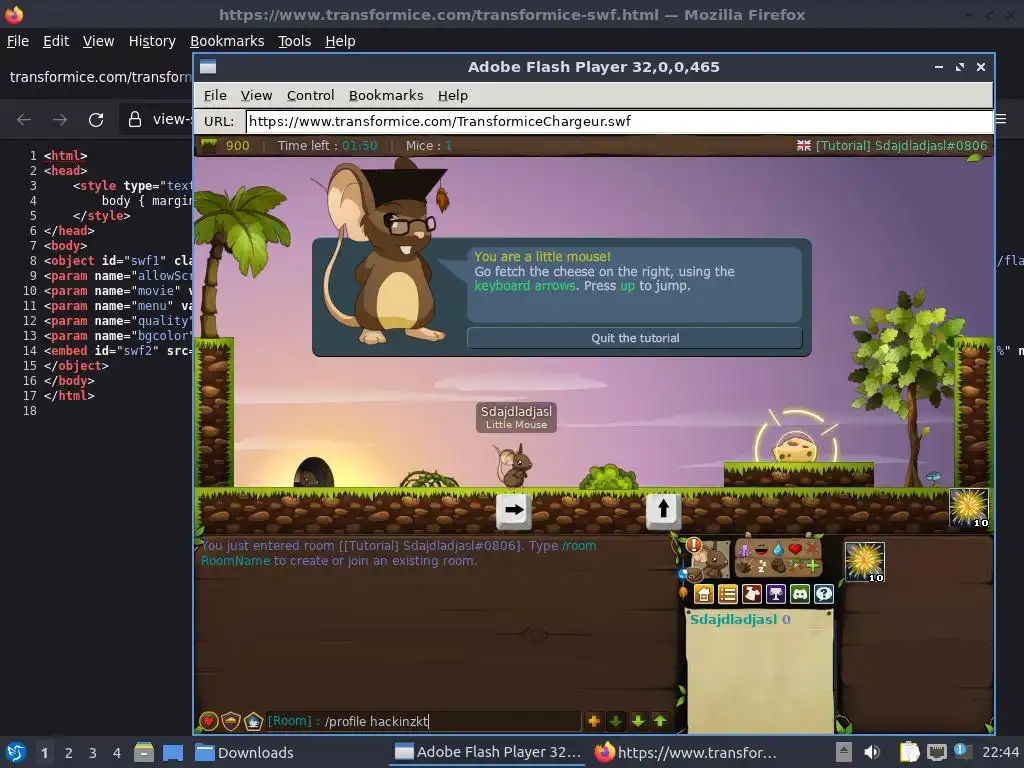Click the UK flag community icon

pos(804,146)
